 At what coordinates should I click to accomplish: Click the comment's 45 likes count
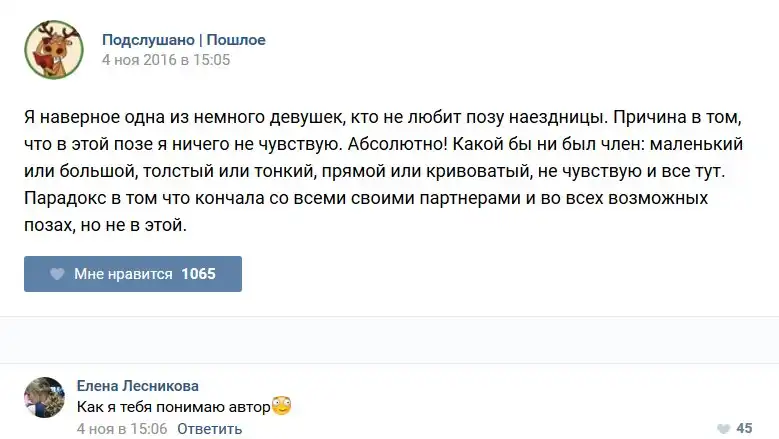click(x=744, y=429)
